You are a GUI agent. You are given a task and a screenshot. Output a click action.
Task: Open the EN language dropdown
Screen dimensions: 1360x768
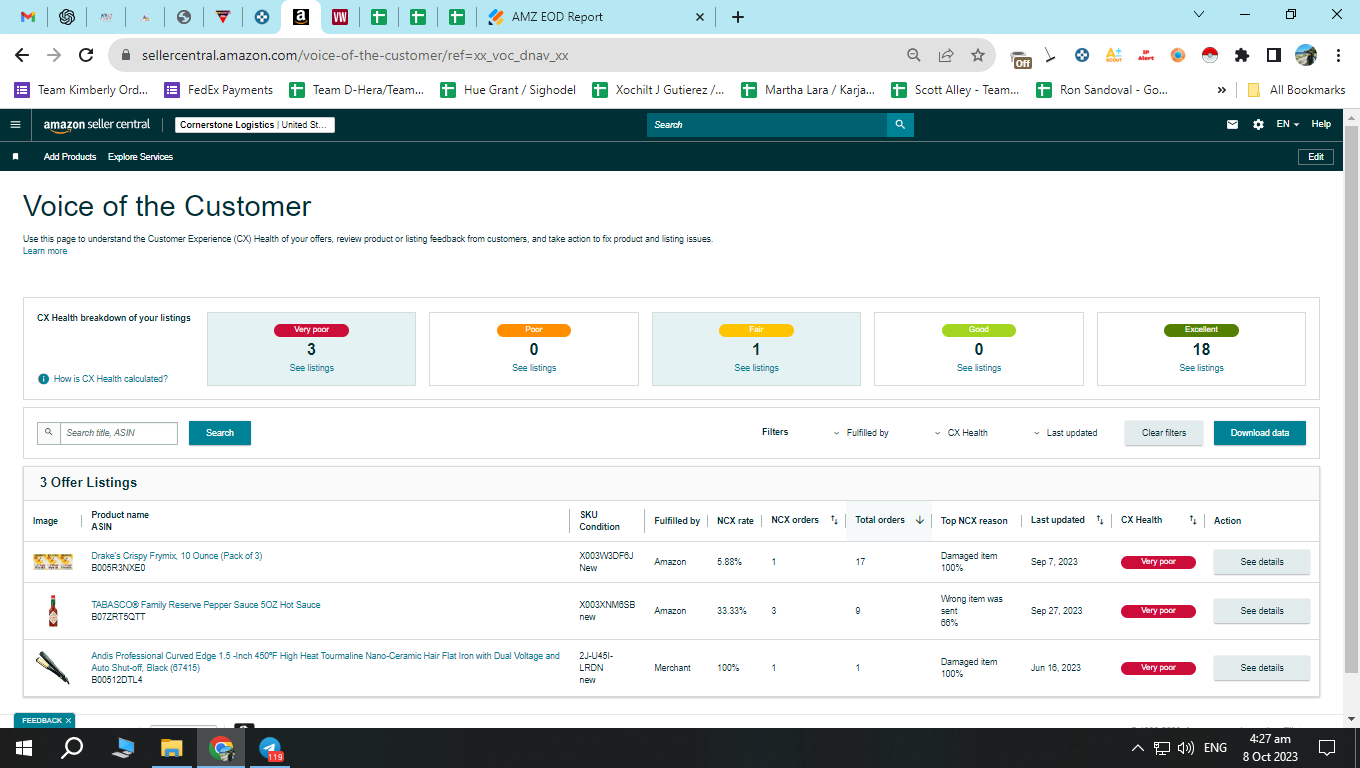[x=1288, y=125]
